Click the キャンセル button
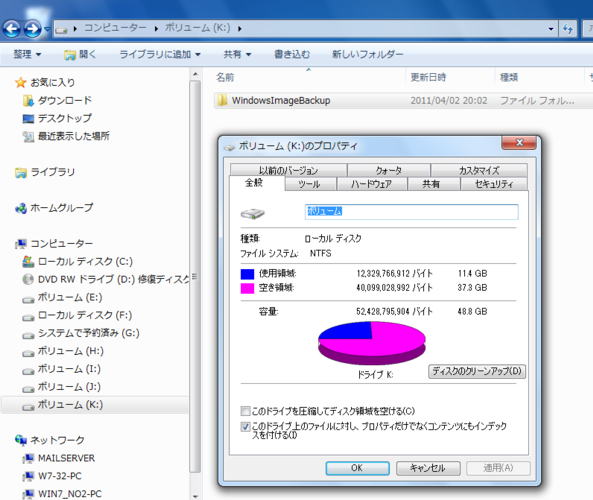The height and width of the screenshot is (500, 593). pos(428,468)
